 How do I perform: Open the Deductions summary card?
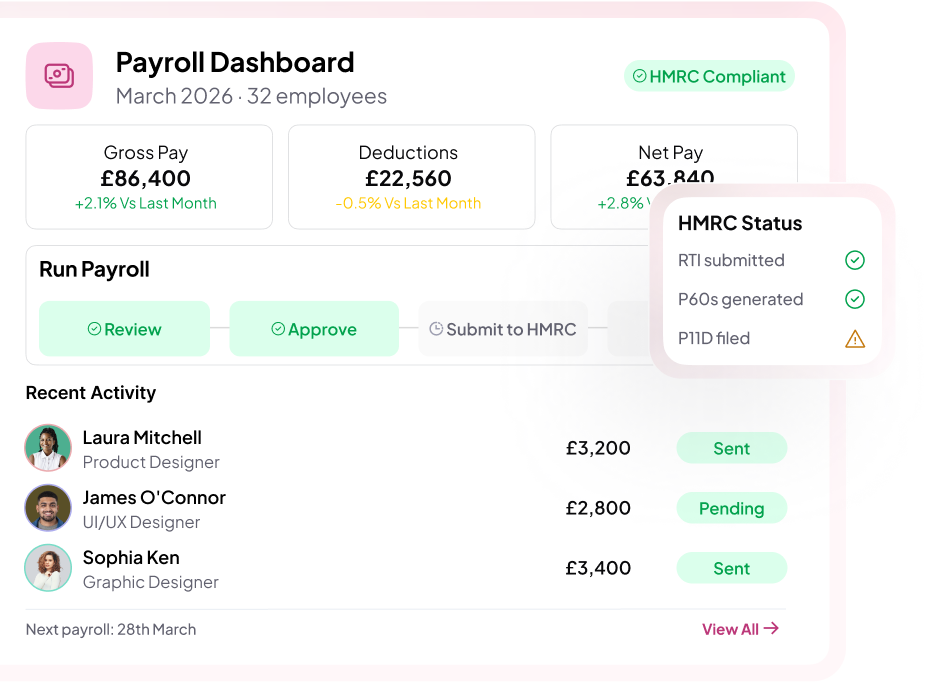tap(408, 177)
